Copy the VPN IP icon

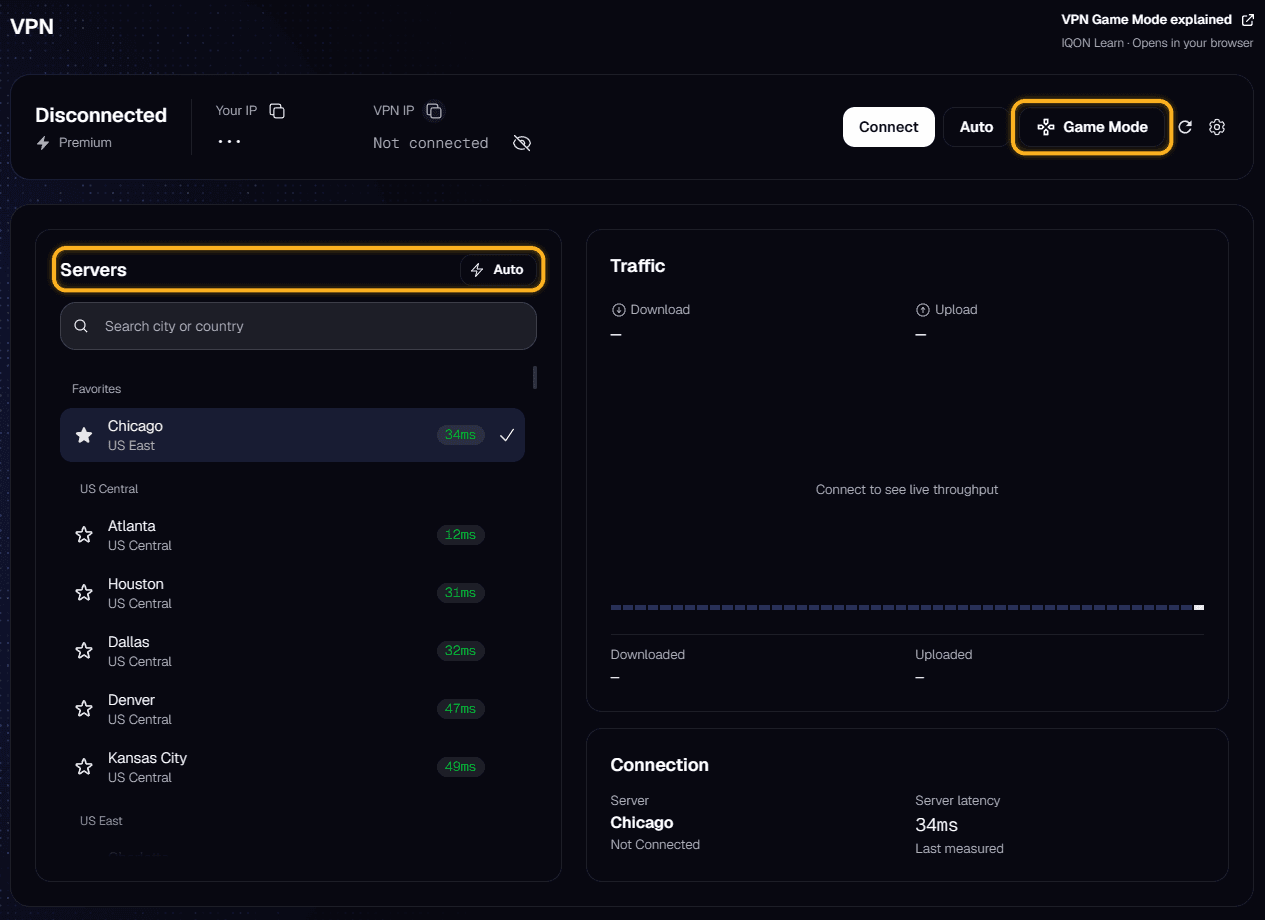pyautogui.click(x=433, y=110)
